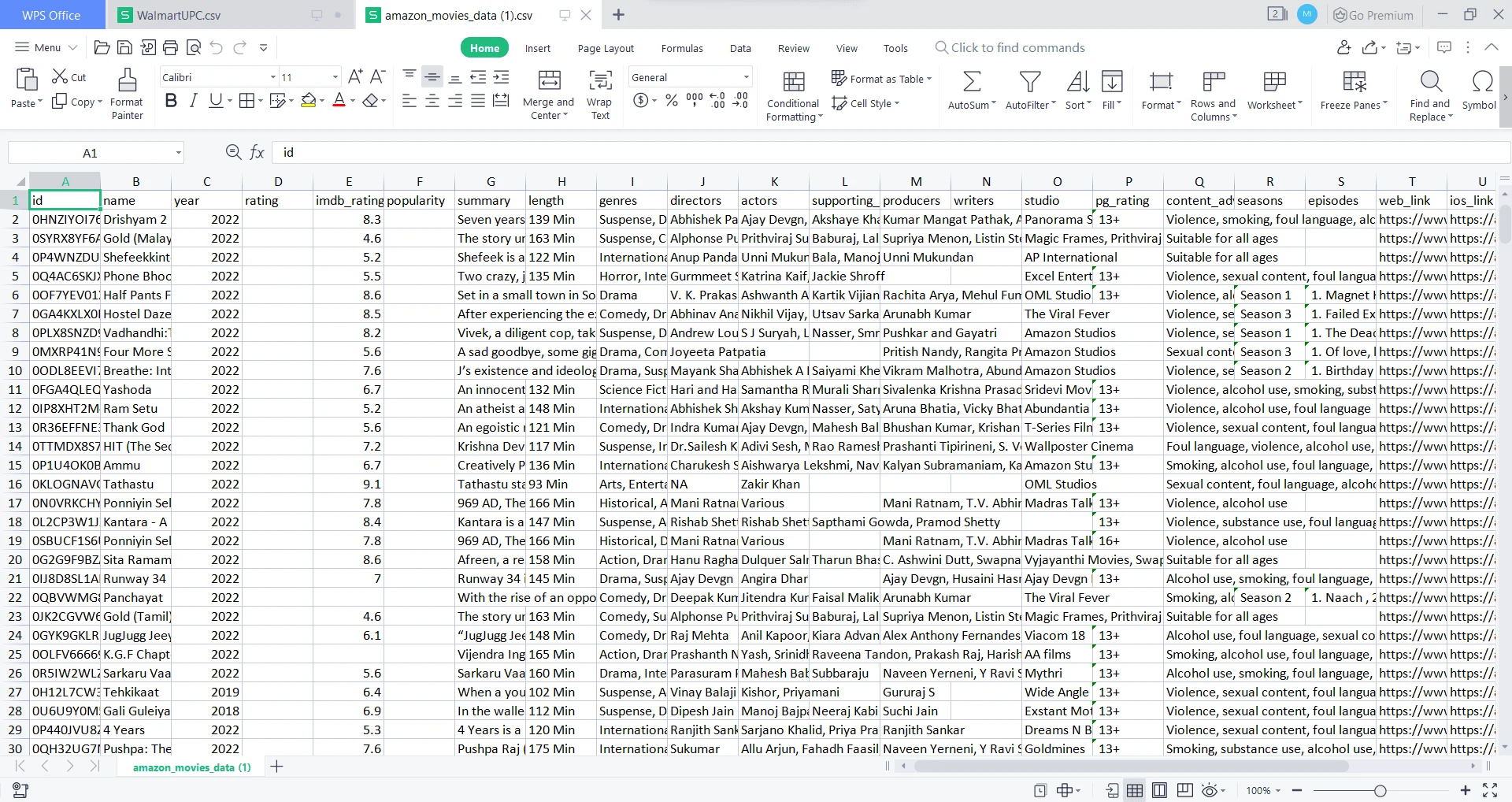Click the zoom magnifier icon beside formula bar
The image size is (1512, 802).
[x=233, y=152]
